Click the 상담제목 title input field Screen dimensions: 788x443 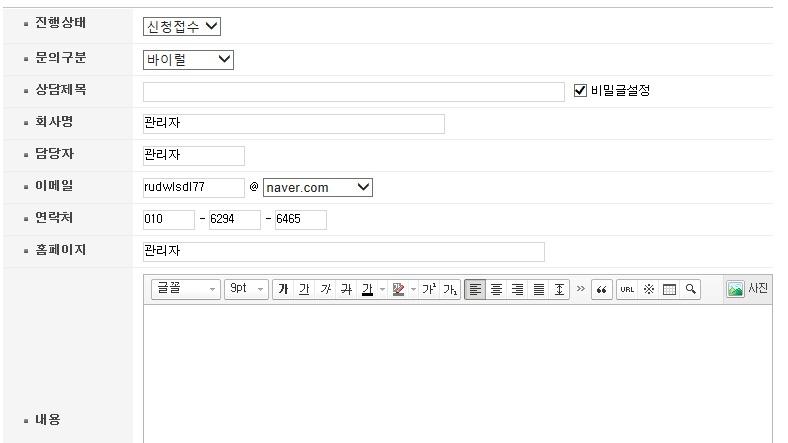[x=354, y=92]
